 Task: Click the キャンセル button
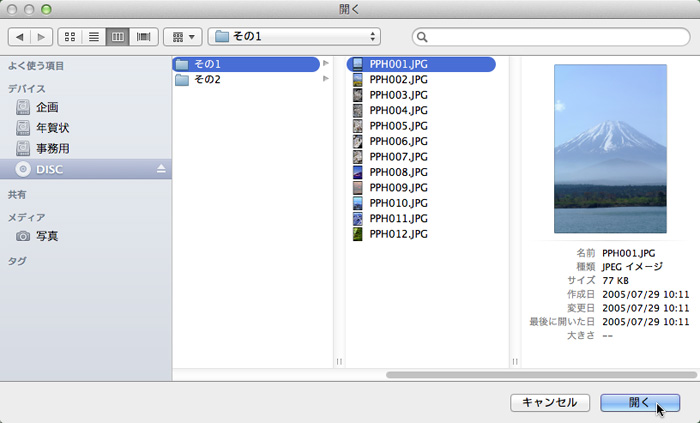coord(549,402)
